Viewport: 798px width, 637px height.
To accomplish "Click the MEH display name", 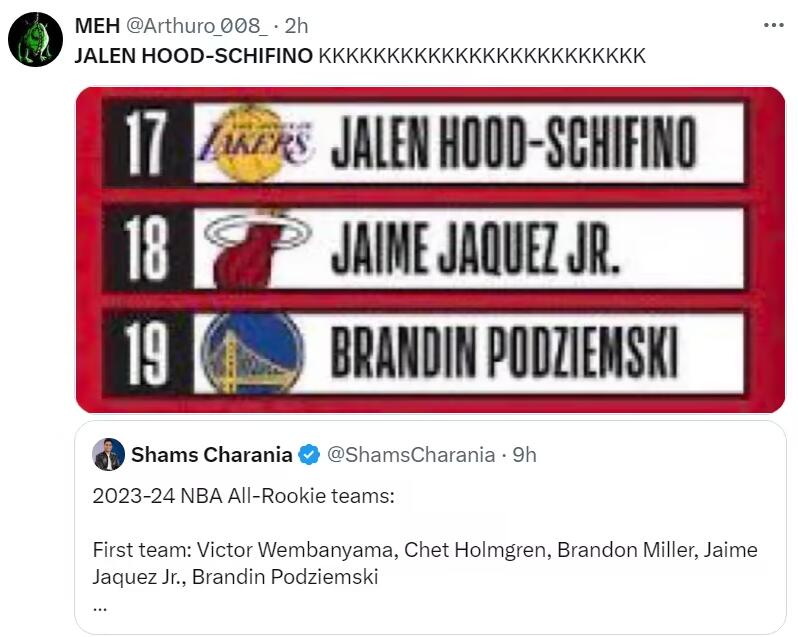I will [x=97, y=26].
